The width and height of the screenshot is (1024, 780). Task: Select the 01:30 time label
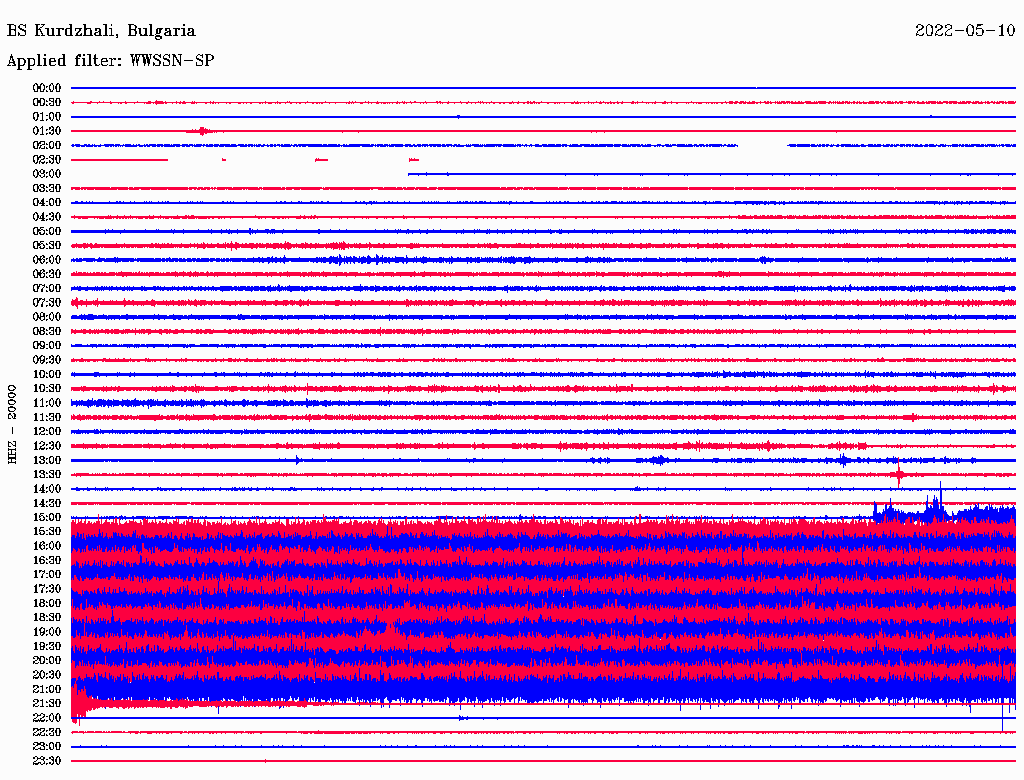coord(47,131)
